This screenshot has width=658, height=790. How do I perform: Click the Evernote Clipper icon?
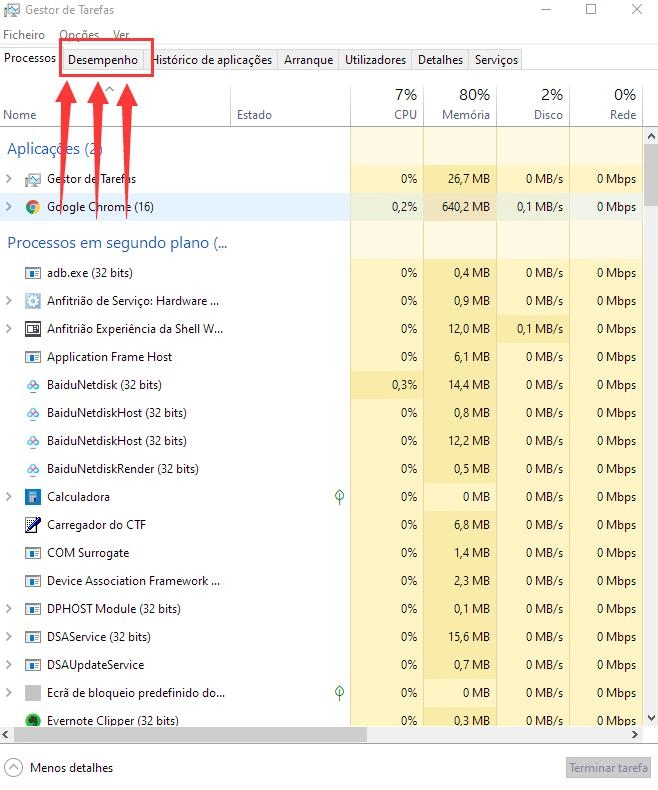[33, 720]
